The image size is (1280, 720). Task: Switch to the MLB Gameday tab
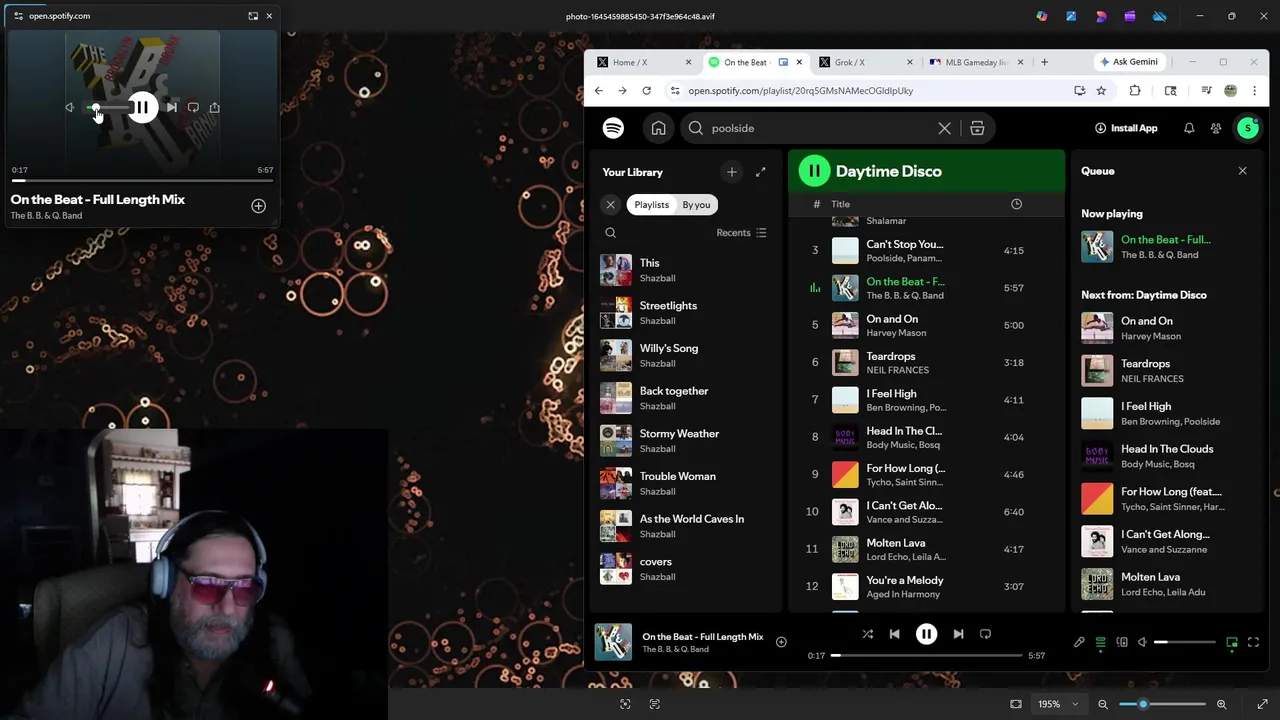pos(977,62)
